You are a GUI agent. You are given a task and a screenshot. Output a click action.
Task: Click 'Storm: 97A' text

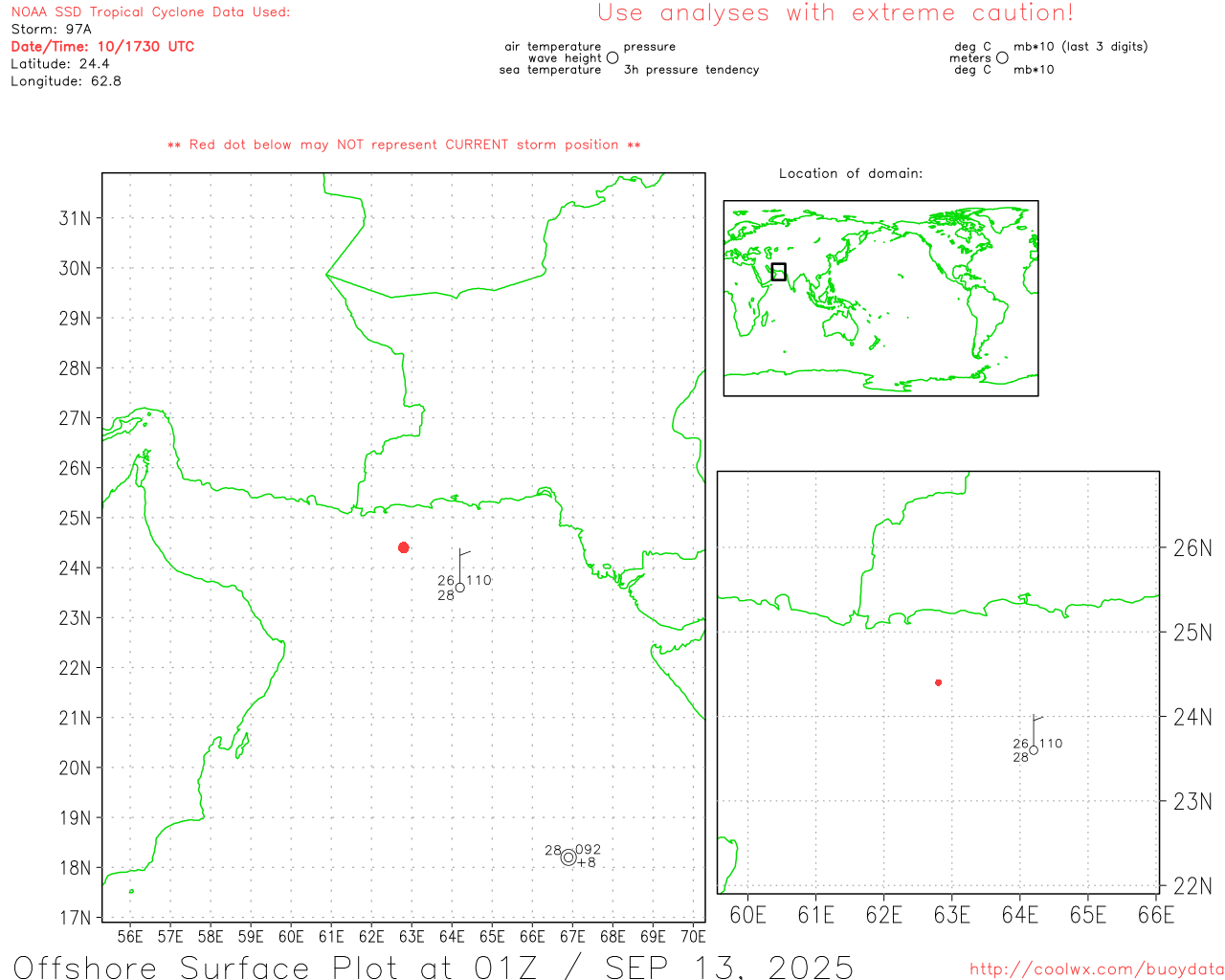point(52,30)
